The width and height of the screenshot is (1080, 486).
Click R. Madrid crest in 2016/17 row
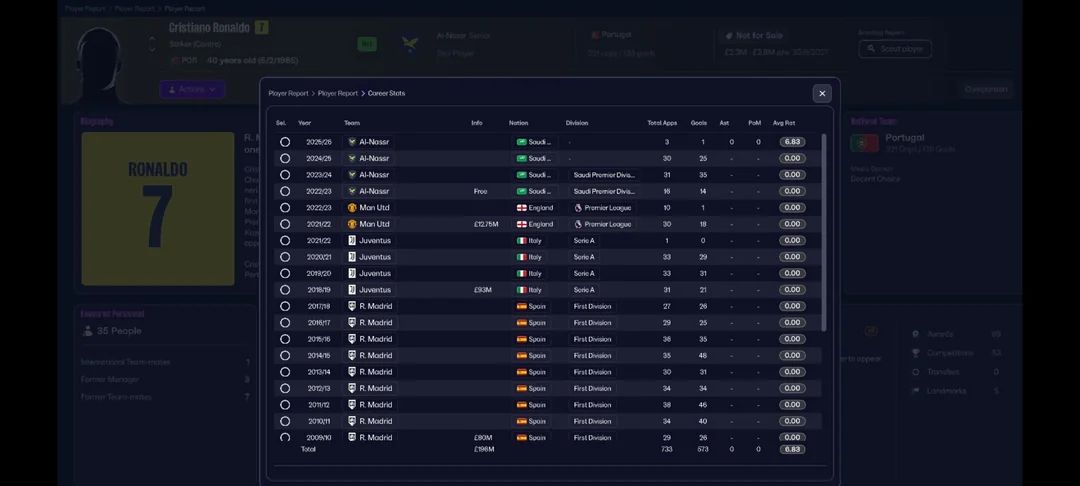click(x=352, y=323)
